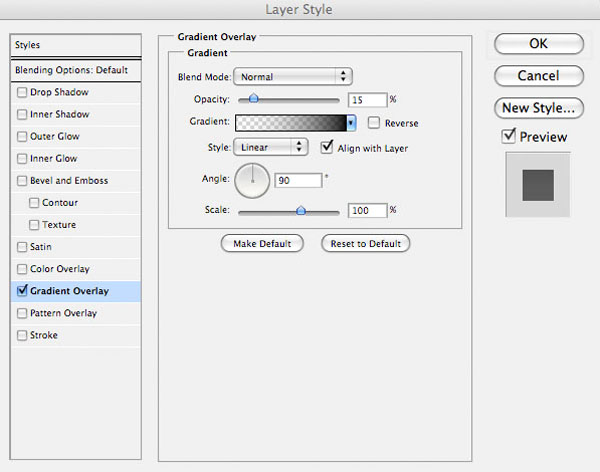Open the gradient picker dropdown arrow
This screenshot has height=472, width=600.
click(x=351, y=123)
